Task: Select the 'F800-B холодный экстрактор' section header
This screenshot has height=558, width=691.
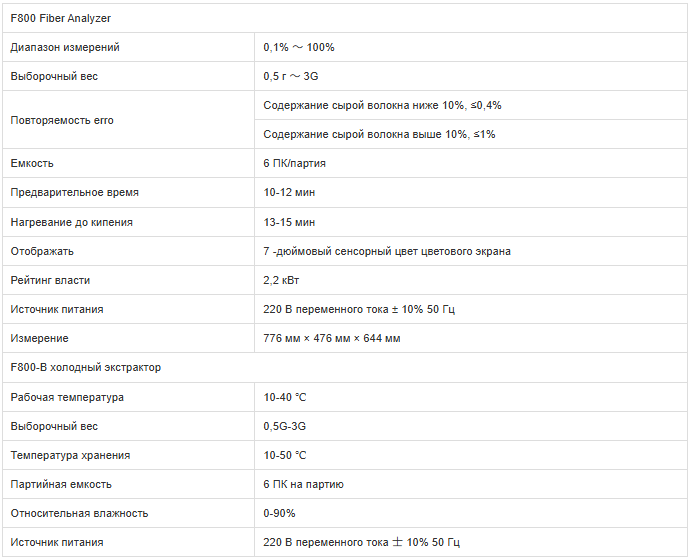Action: (x=85, y=367)
